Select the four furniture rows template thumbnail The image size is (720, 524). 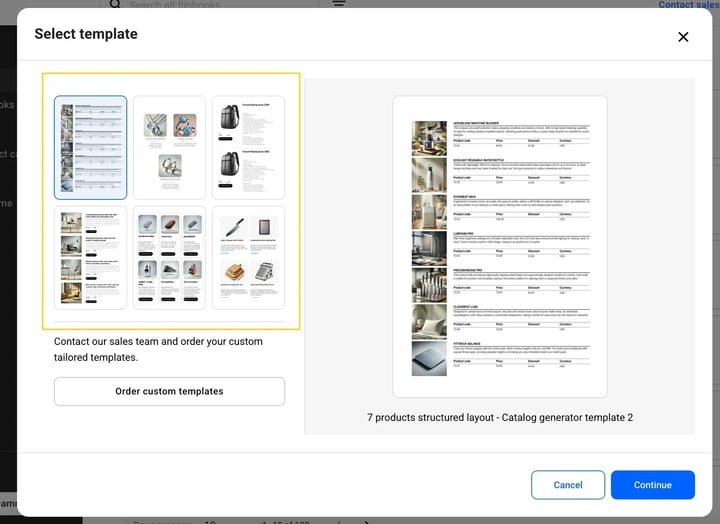pos(90,258)
